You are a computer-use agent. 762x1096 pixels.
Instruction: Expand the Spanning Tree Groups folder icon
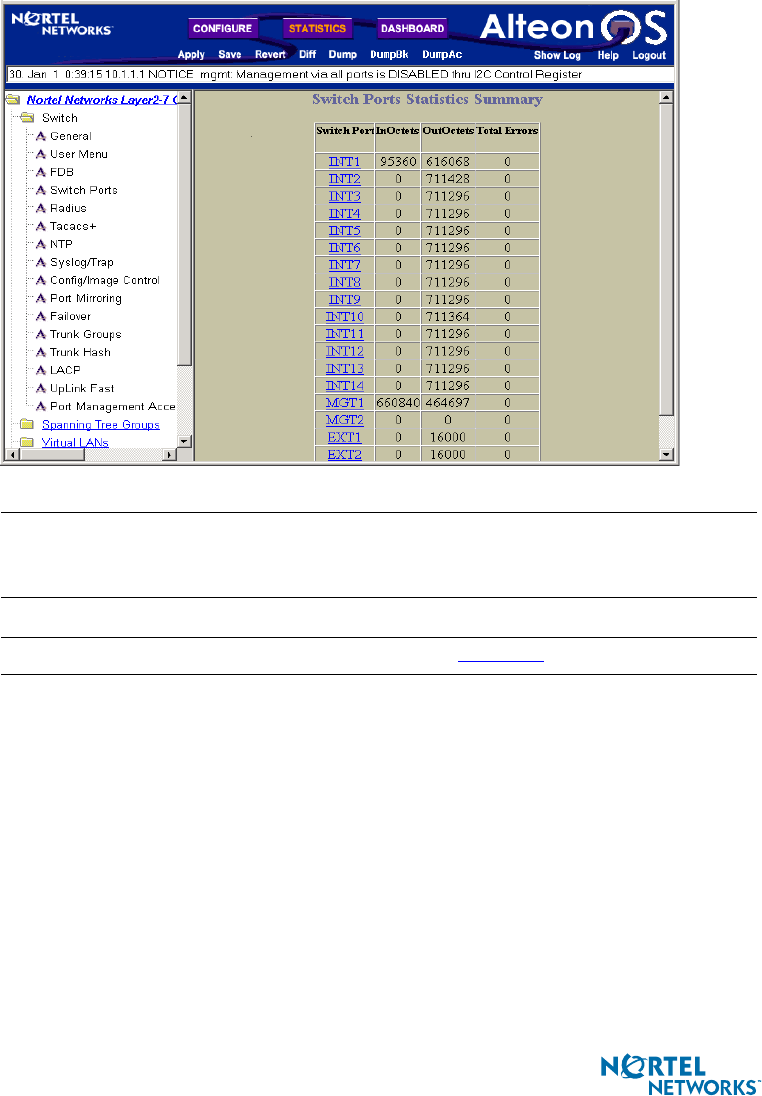[27, 424]
